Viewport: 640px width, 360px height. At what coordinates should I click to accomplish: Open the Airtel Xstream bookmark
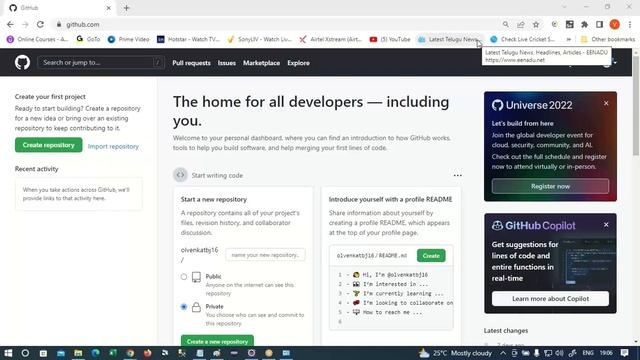pyautogui.click(x=331, y=39)
